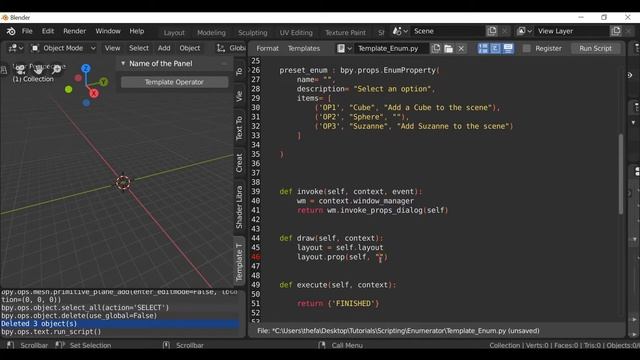The width and height of the screenshot is (640, 360).
Task: Open the Render menu
Action: 74,31
